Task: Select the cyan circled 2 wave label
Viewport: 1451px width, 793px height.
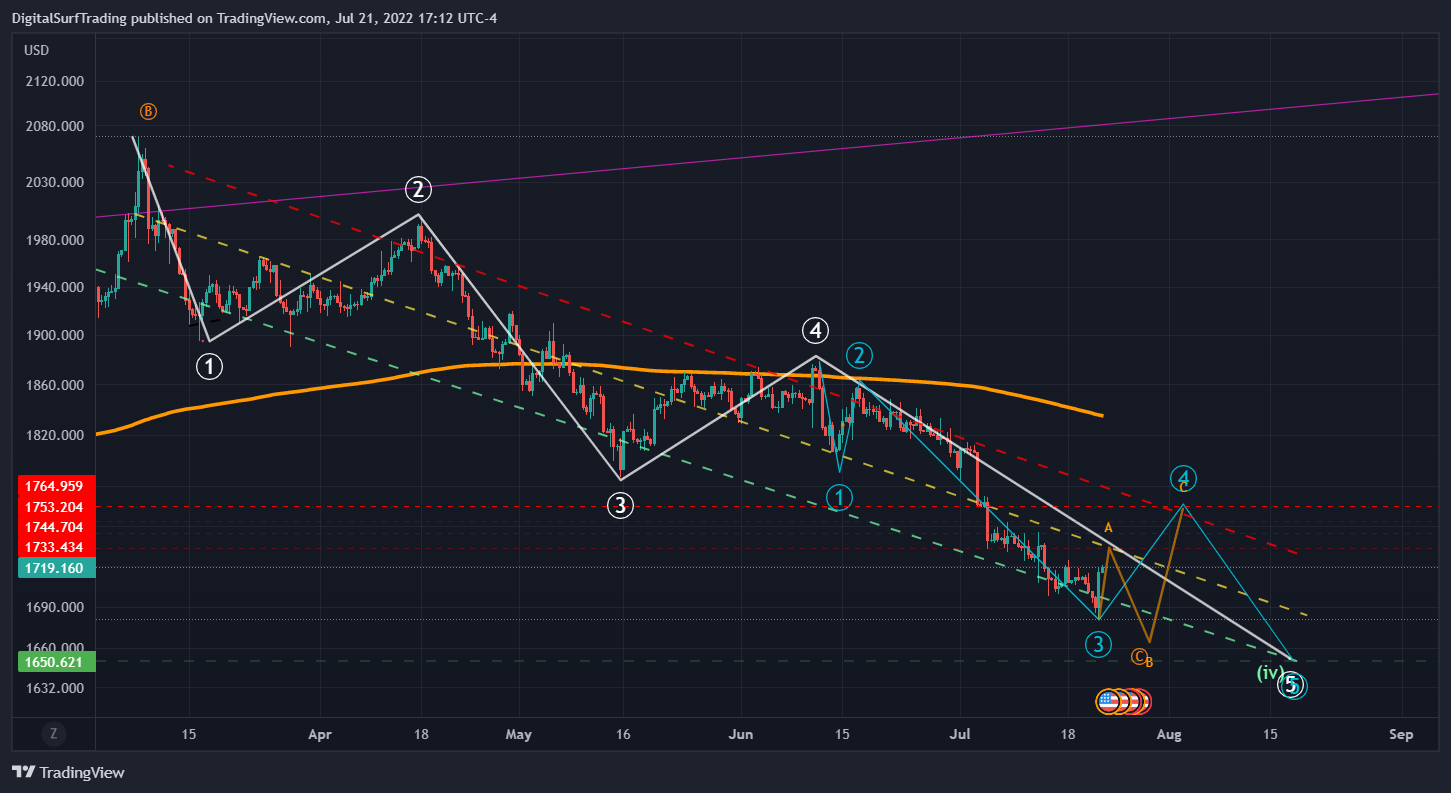Action: pos(859,354)
